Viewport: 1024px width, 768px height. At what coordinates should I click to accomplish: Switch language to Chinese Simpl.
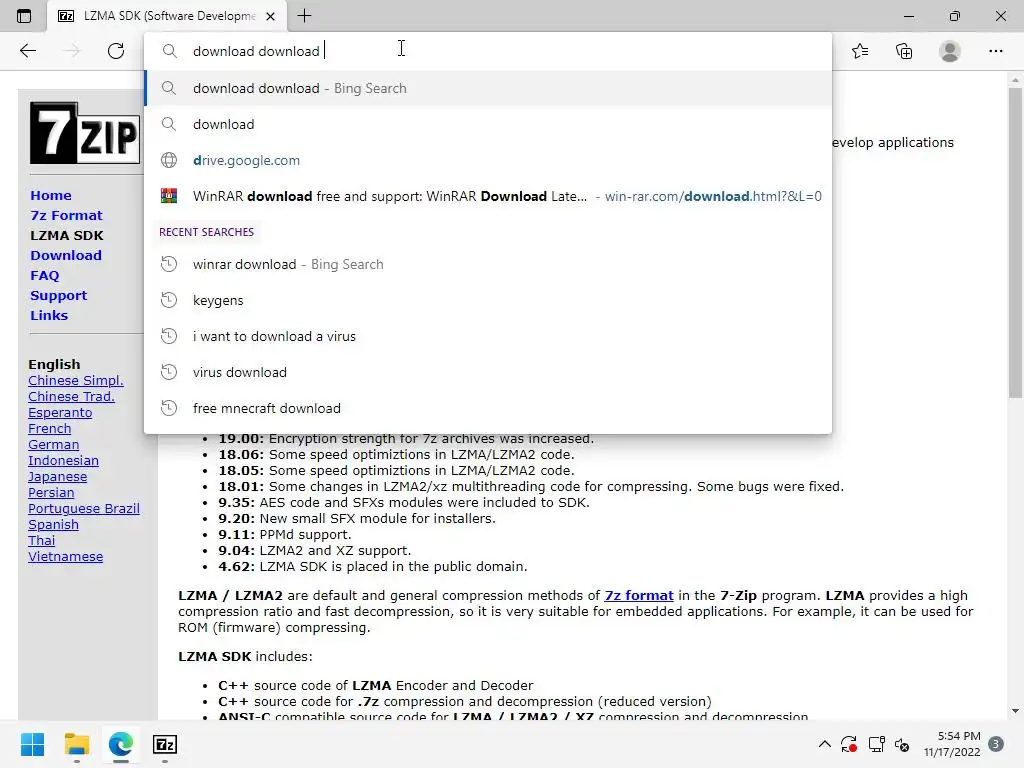tap(76, 381)
